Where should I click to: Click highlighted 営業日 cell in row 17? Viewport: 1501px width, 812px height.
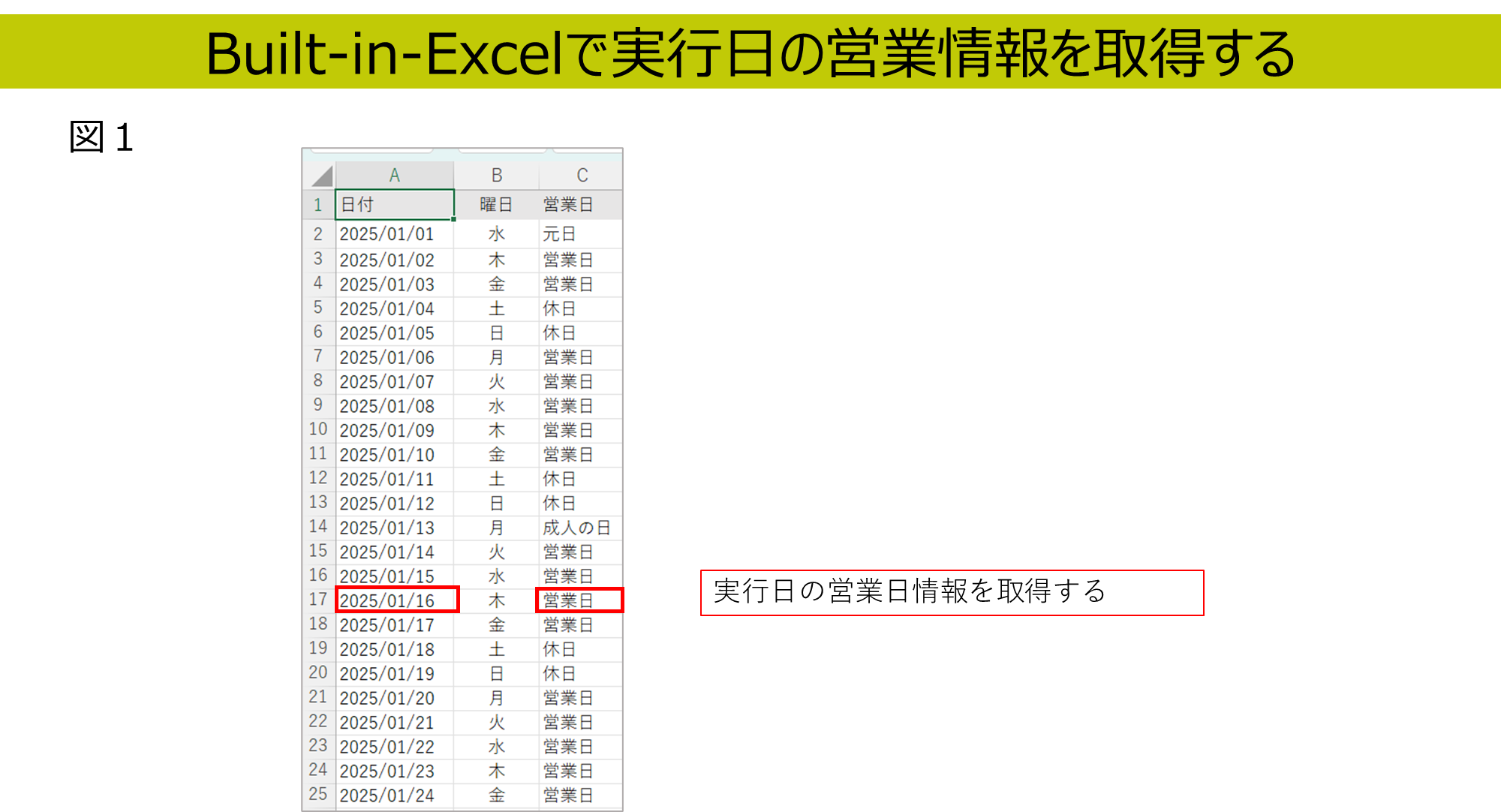579,600
